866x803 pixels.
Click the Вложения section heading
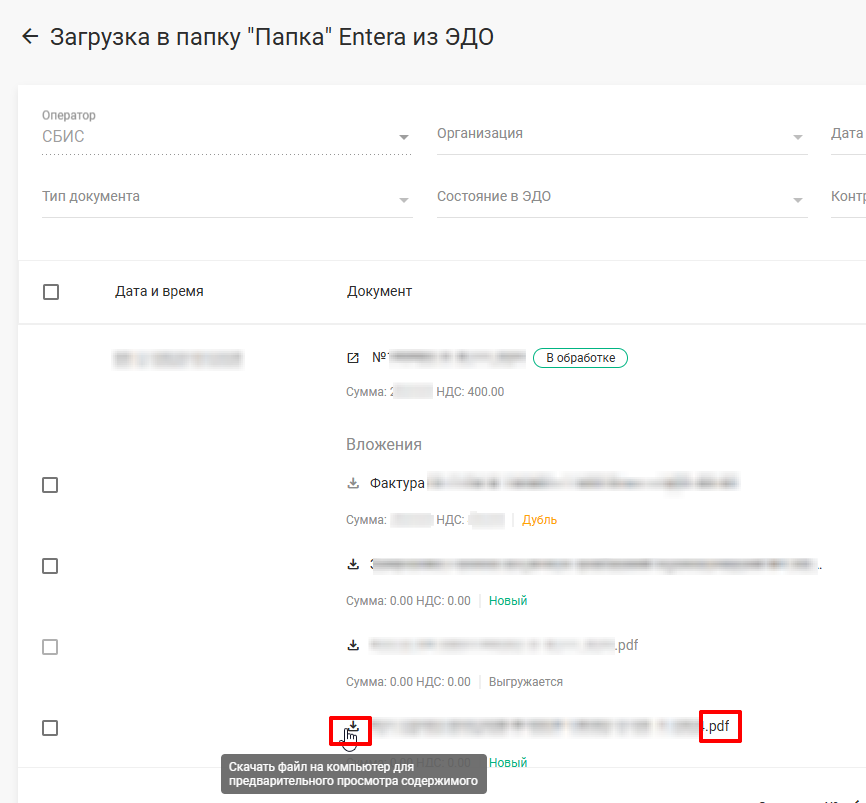click(x=384, y=445)
